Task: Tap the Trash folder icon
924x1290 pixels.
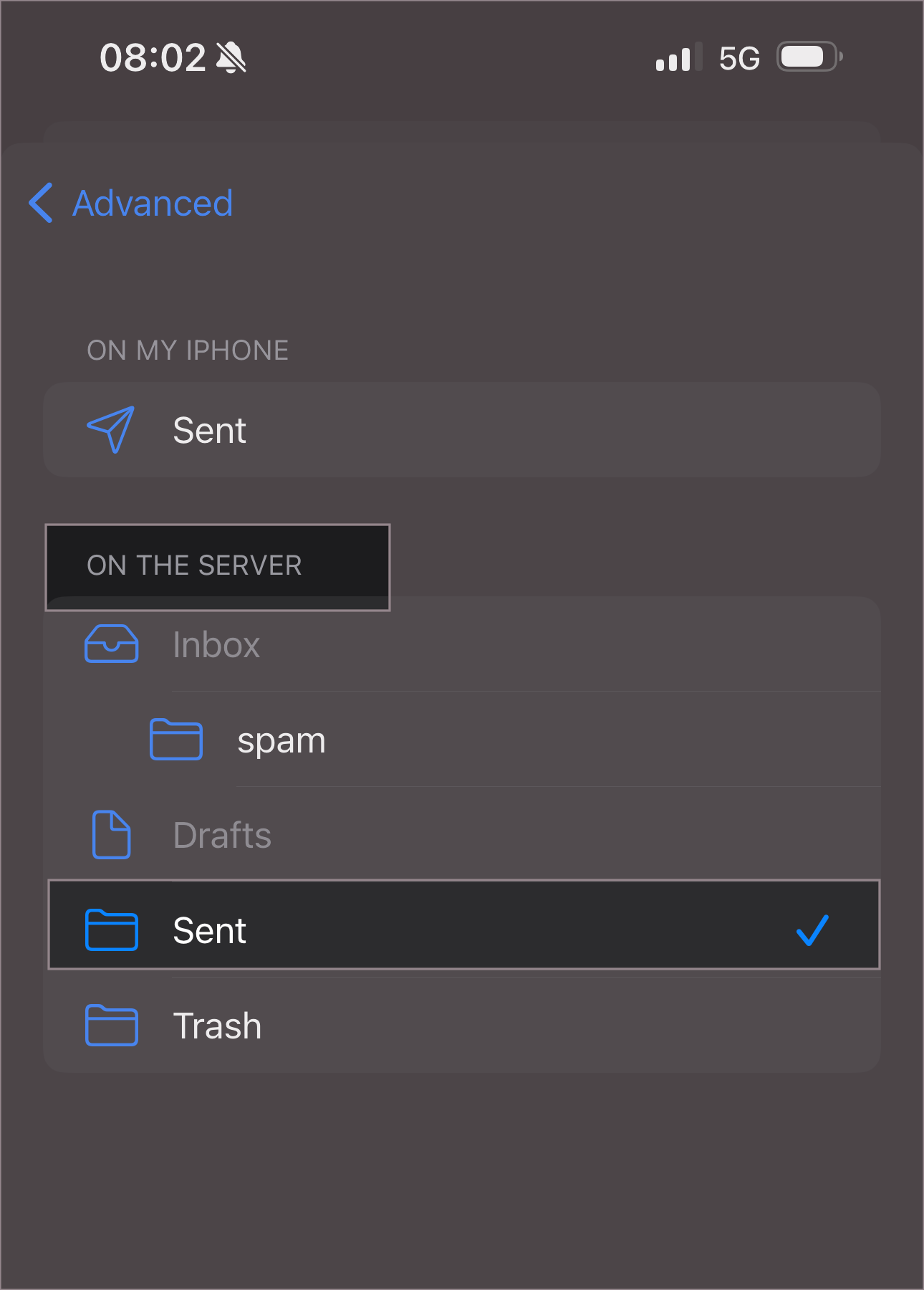Action: [x=111, y=1026]
